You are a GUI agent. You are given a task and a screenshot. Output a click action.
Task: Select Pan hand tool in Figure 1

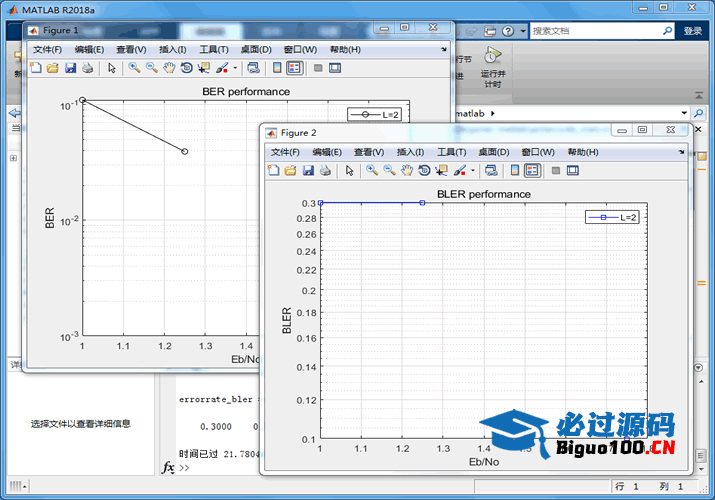(169, 68)
